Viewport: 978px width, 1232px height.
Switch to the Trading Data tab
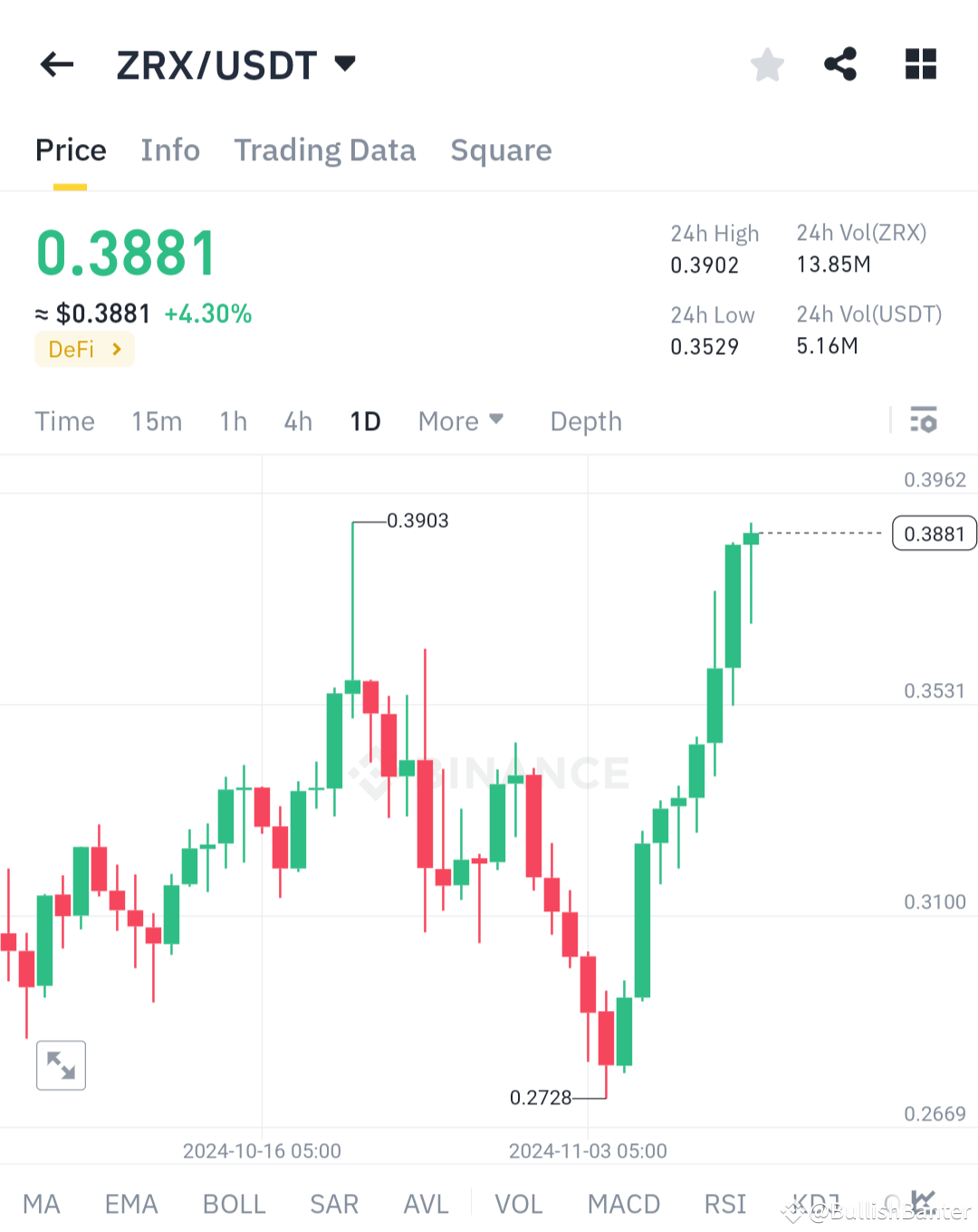click(x=325, y=149)
